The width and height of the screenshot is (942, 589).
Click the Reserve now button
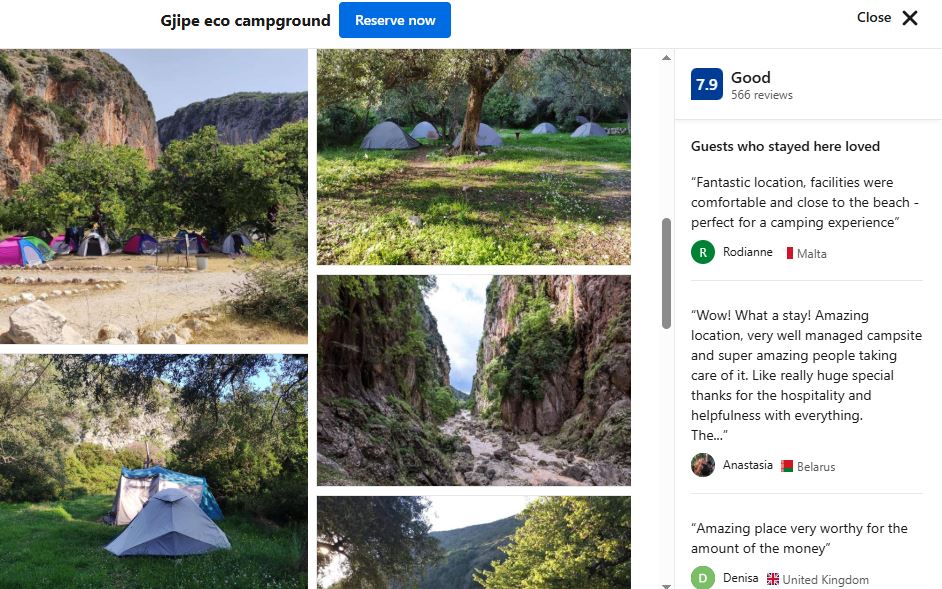pyautogui.click(x=395, y=20)
